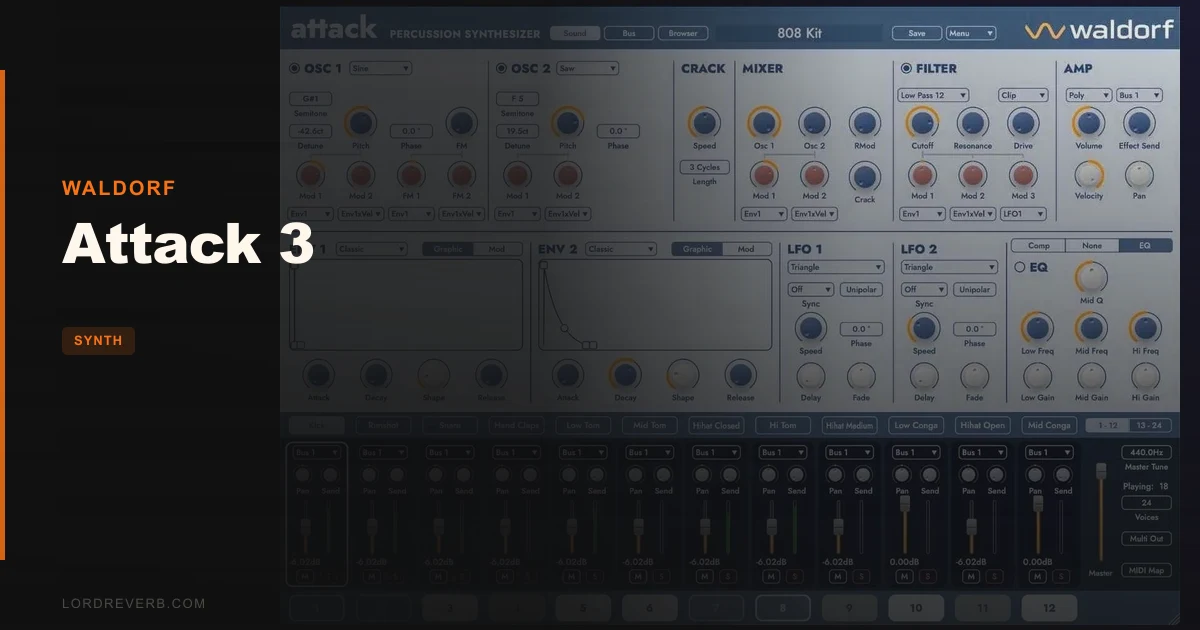The width and height of the screenshot is (1200, 630).
Task: Adjust the OSC 1 FM knob
Action: click(x=461, y=123)
